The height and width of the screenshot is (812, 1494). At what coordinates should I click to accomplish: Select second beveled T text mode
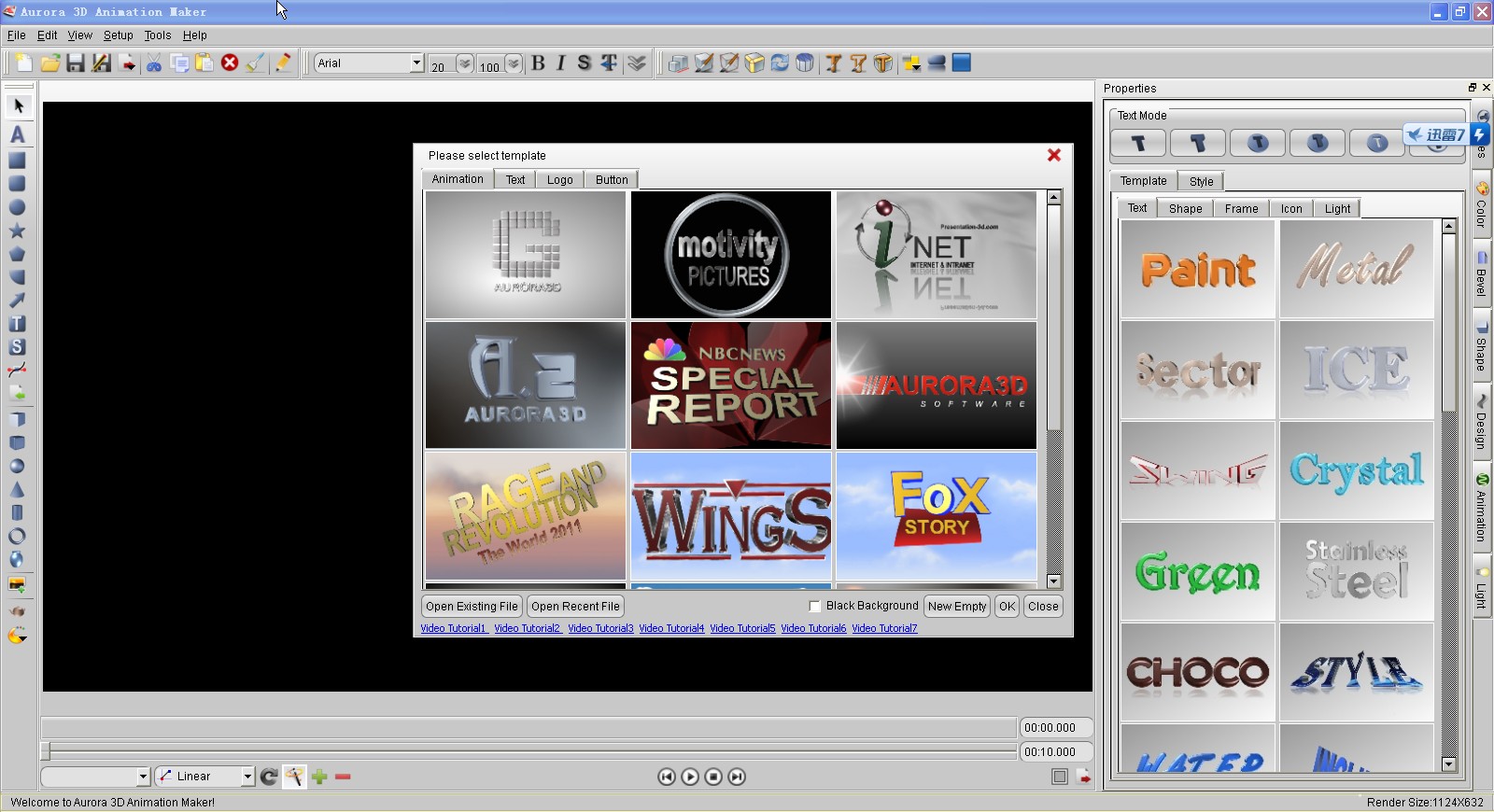[x=1198, y=143]
